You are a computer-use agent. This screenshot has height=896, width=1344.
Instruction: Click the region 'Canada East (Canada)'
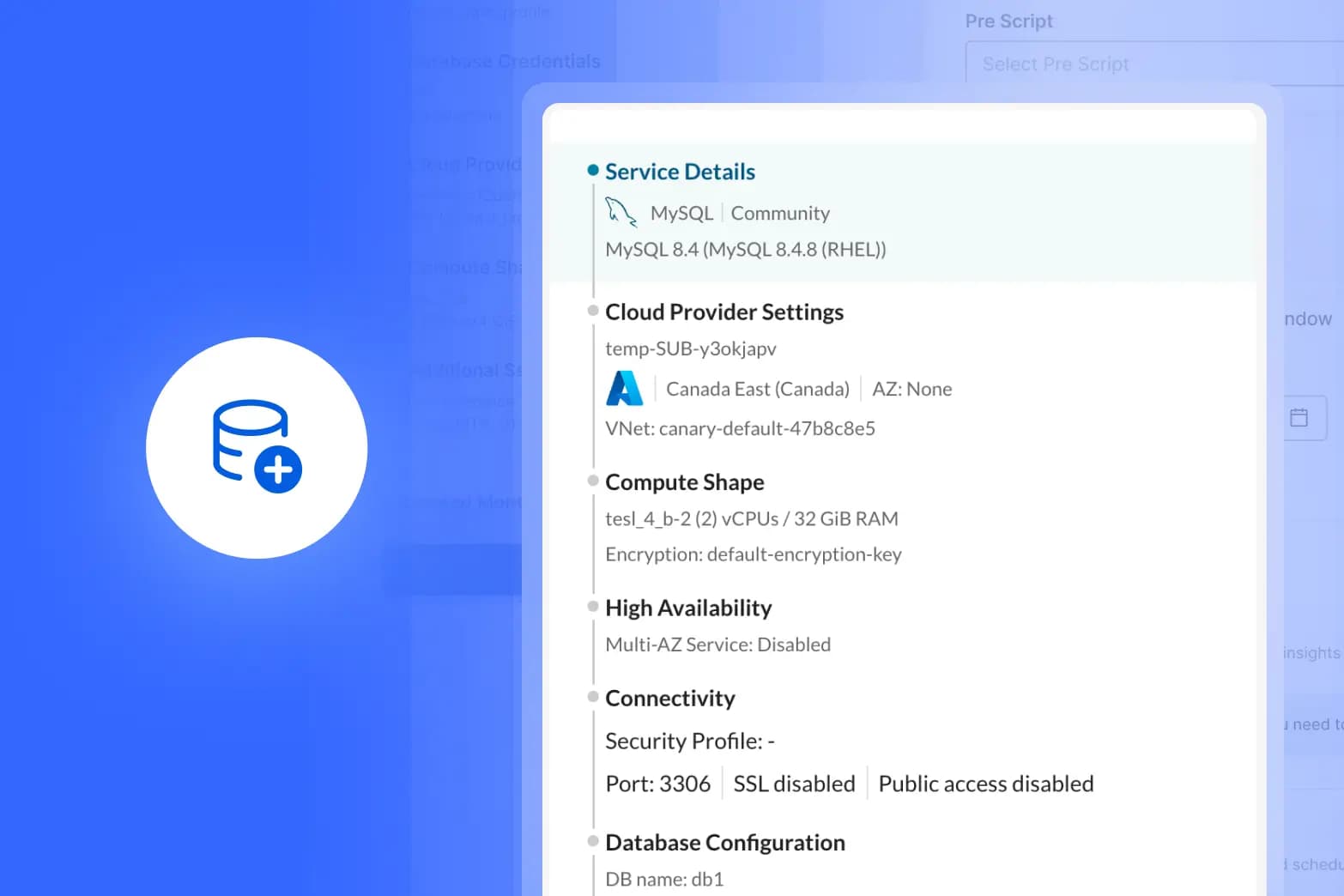tap(758, 389)
